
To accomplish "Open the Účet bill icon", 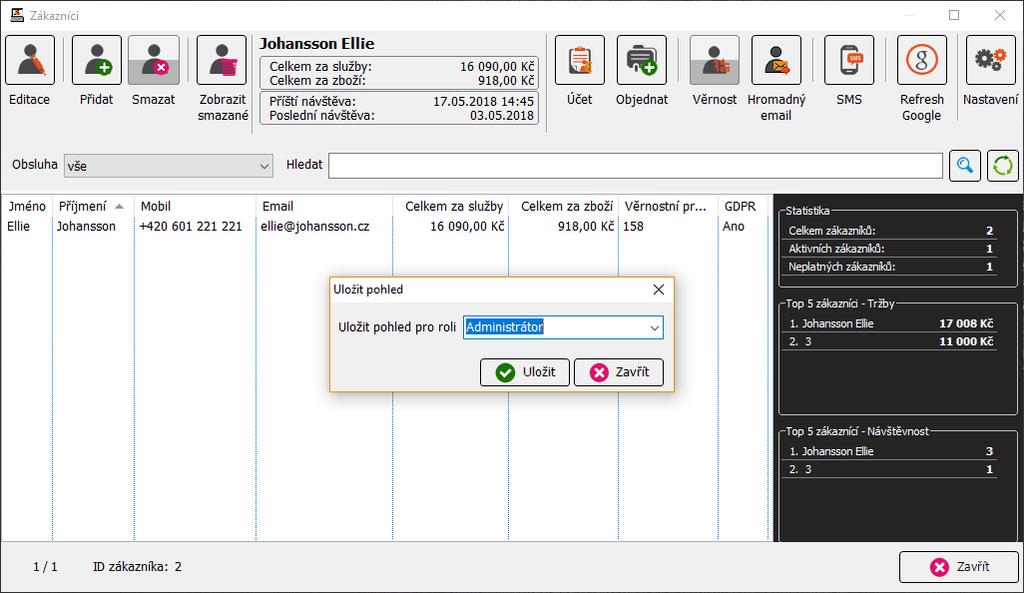I will click(x=580, y=60).
